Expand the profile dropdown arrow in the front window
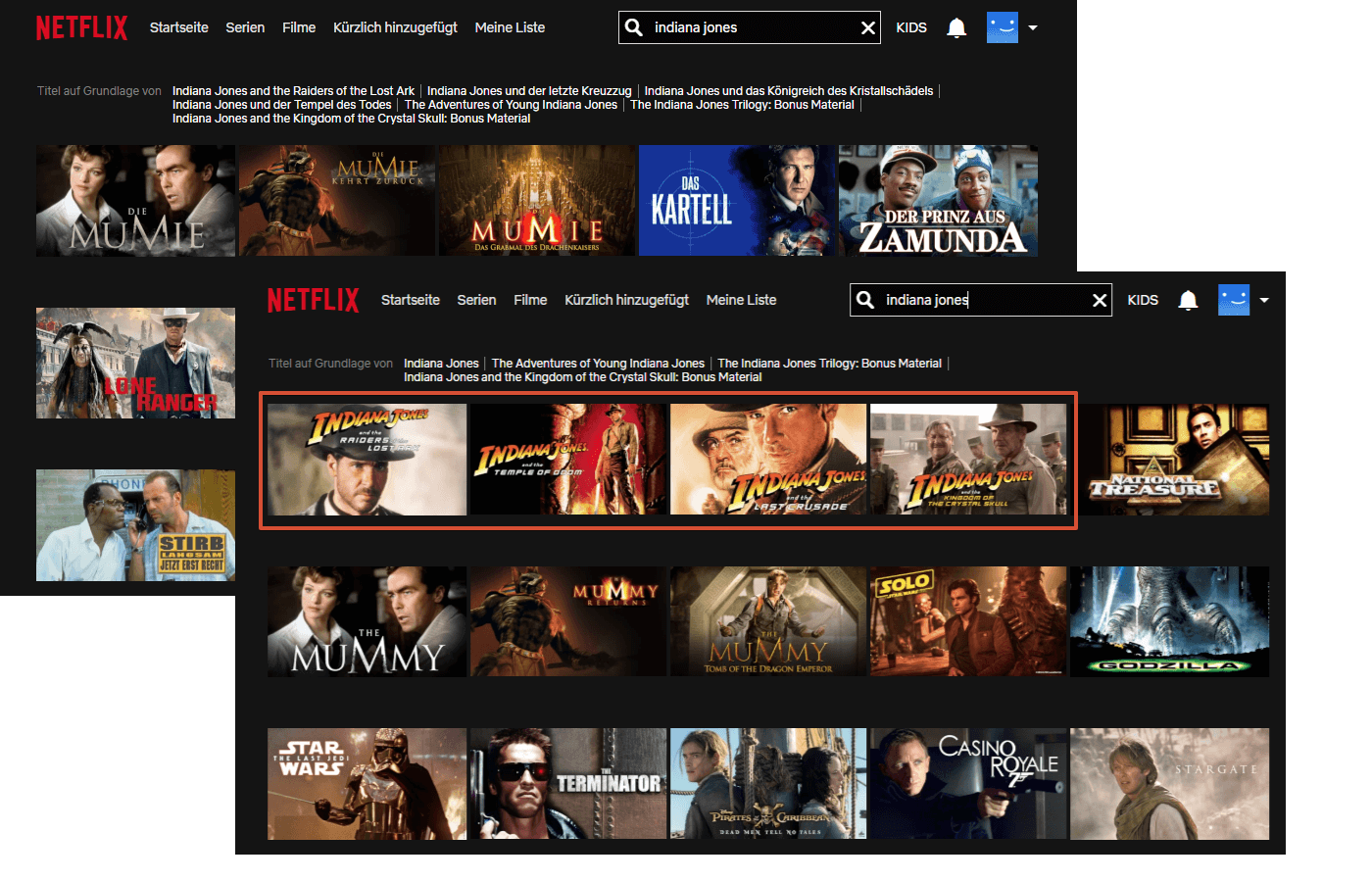 [x=1264, y=300]
